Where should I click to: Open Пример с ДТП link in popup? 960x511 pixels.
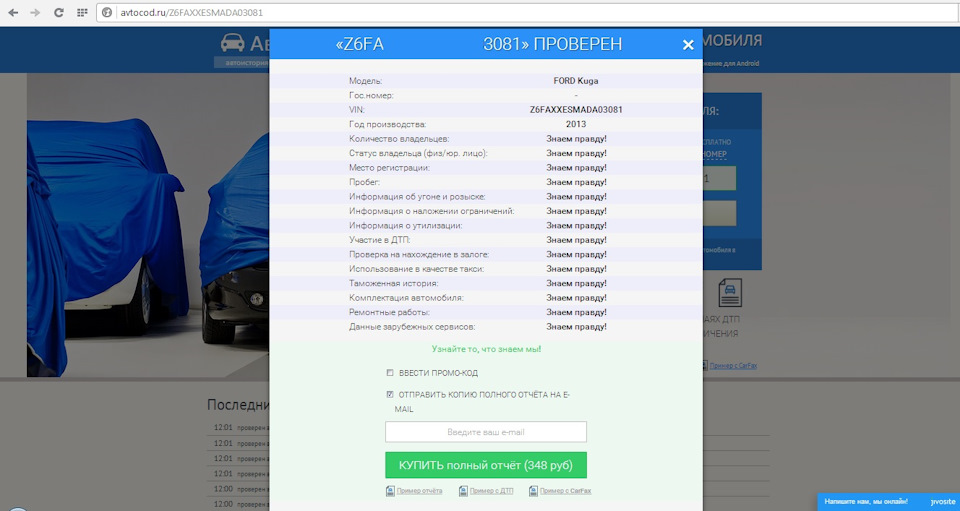pos(492,491)
